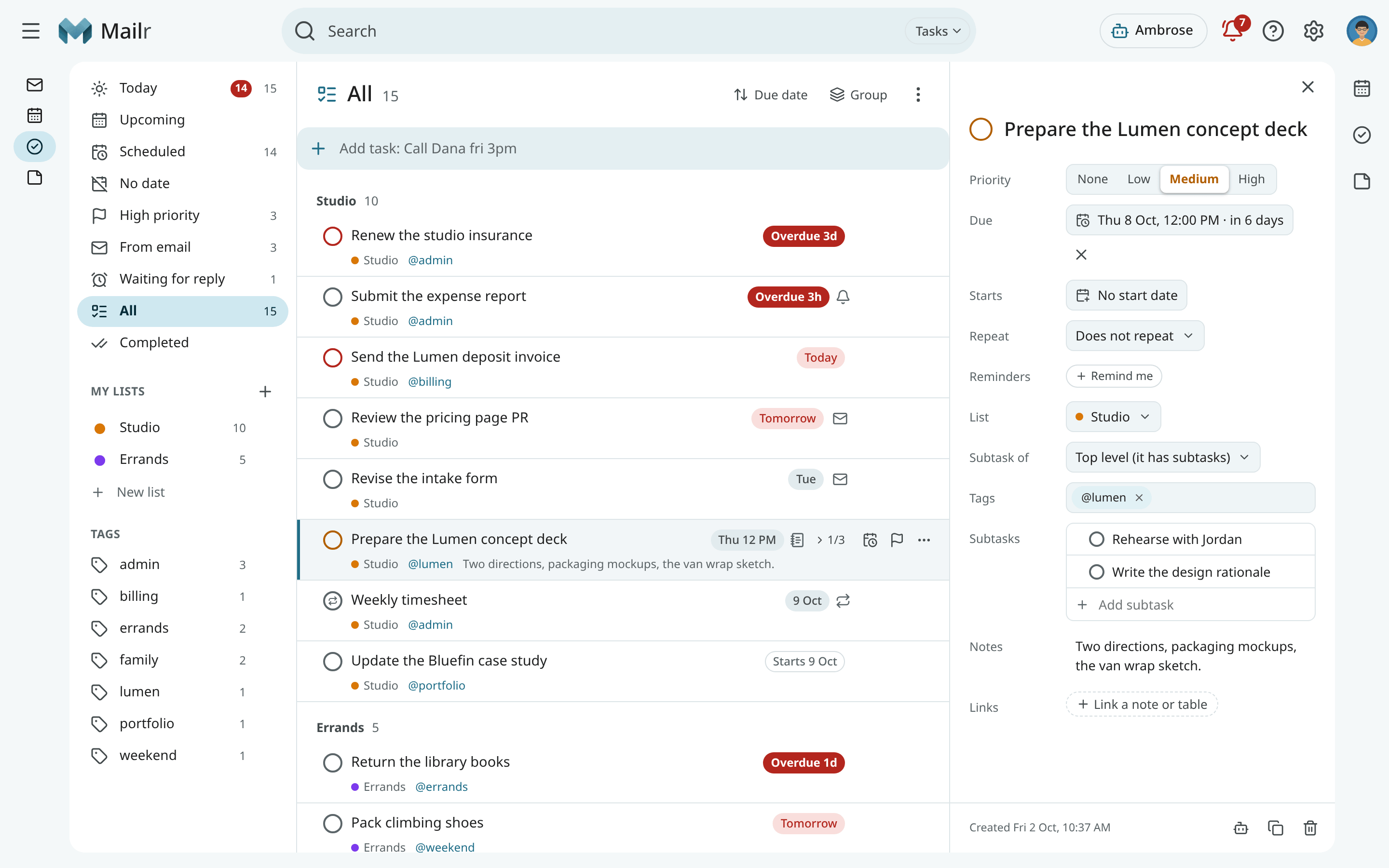The image size is (1389, 868).
Task: Select the Today smart list
Action: [182, 88]
